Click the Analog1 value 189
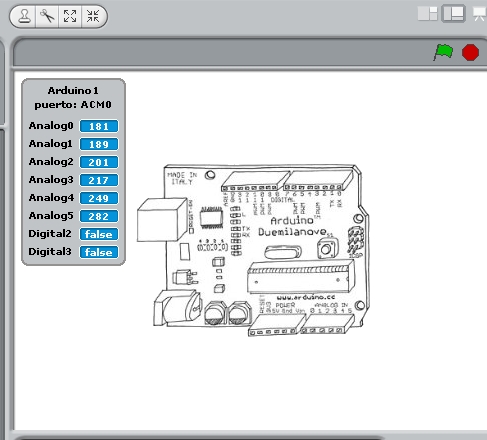Image resolution: width=487 pixels, height=440 pixels. coord(99,144)
